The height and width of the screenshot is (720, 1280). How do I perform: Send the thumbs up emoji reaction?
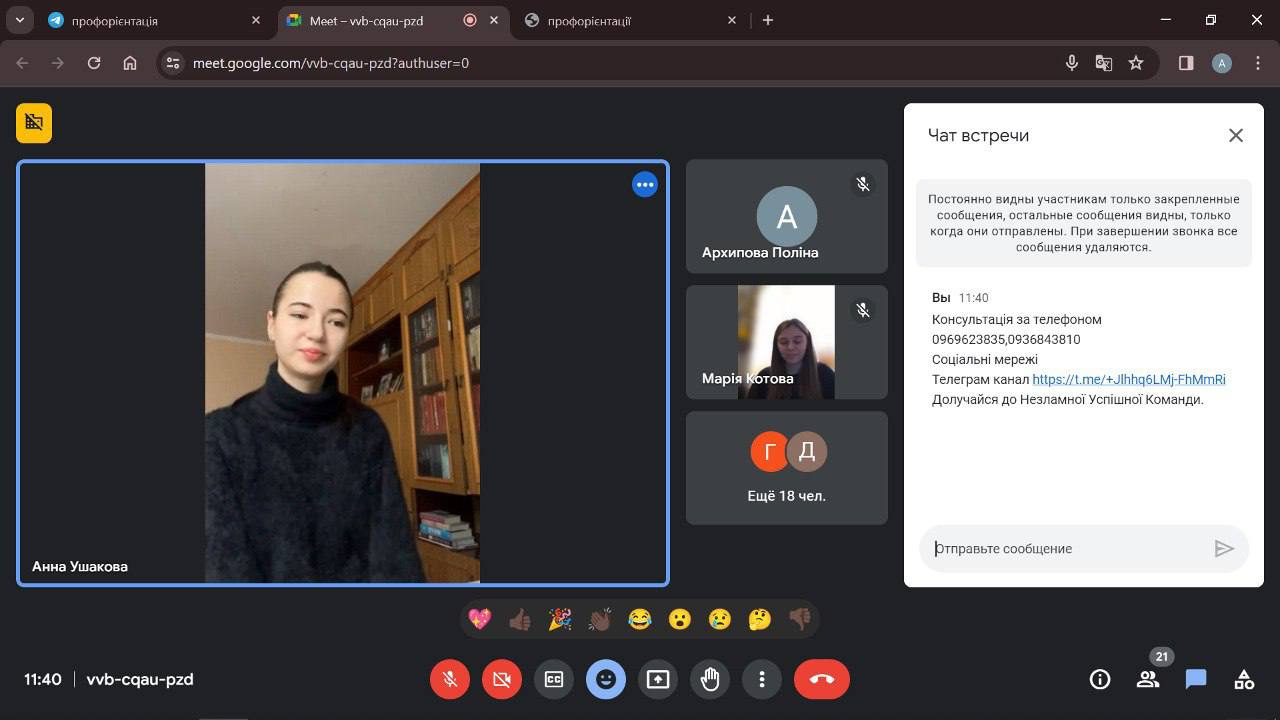tap(520, 619)
